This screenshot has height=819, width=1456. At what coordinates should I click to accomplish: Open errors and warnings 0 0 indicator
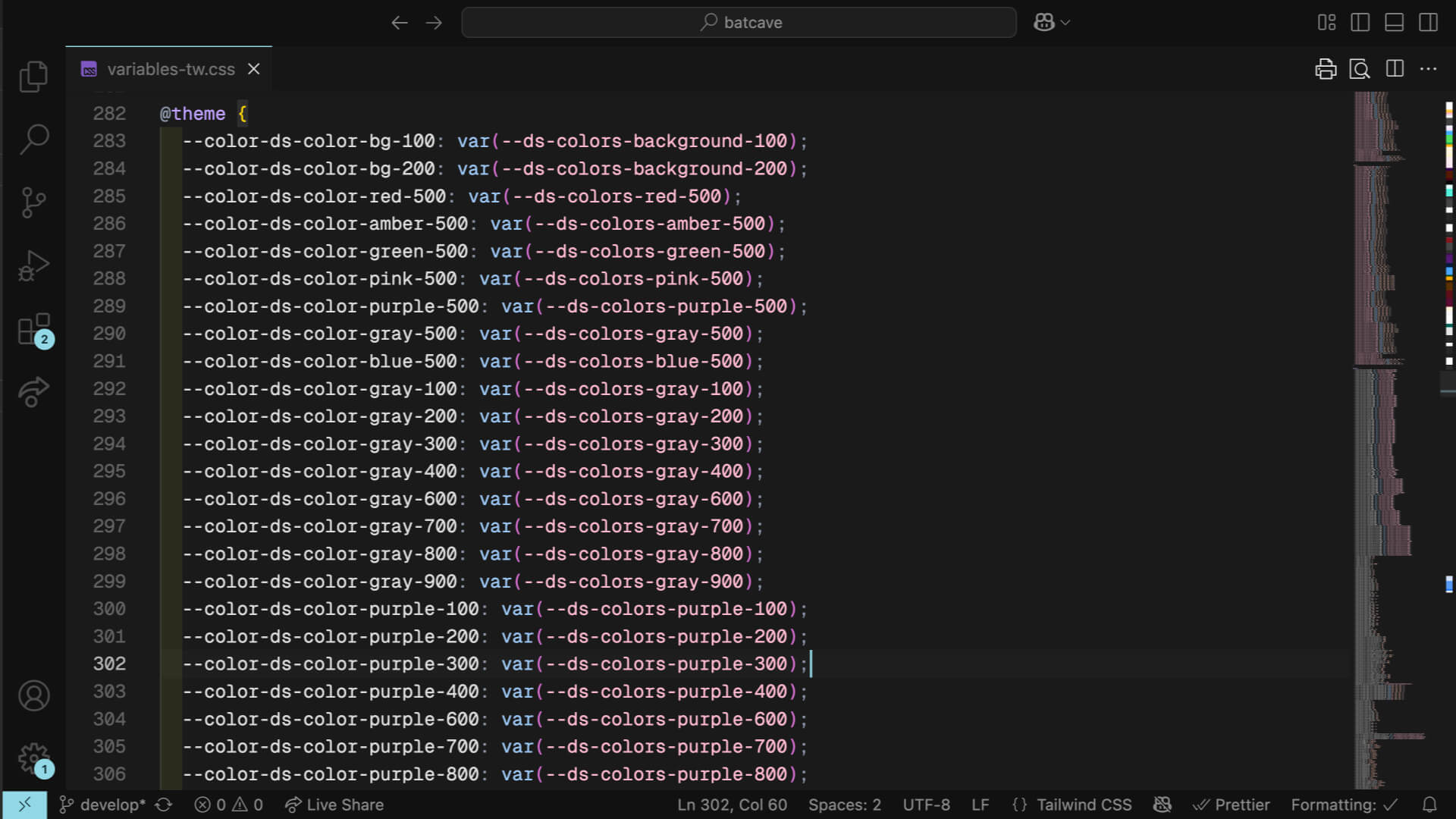click(228, 805)
